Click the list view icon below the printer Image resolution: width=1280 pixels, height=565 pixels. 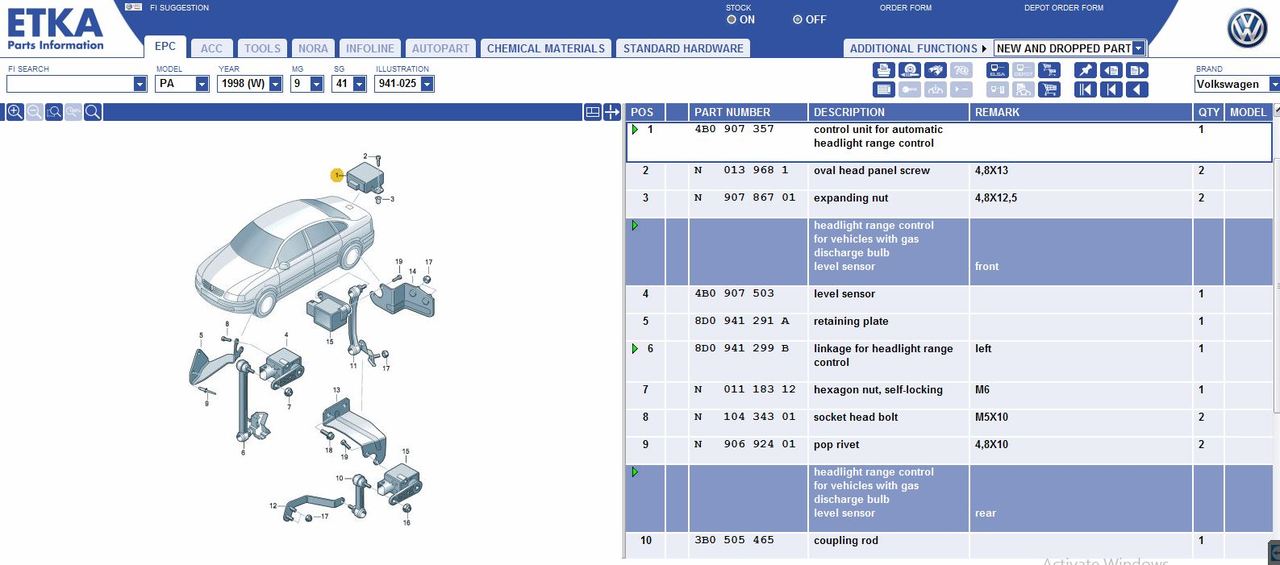point(884,89)
